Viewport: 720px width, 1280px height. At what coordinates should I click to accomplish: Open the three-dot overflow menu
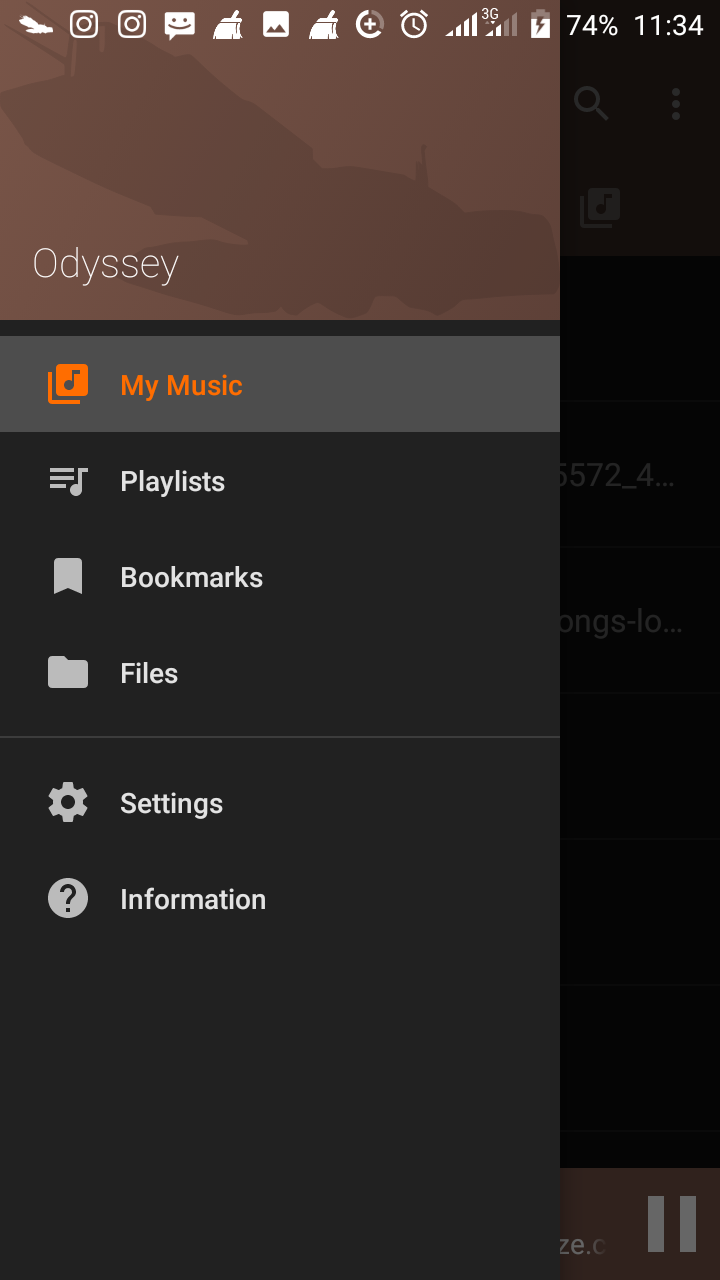coord(676,103)
